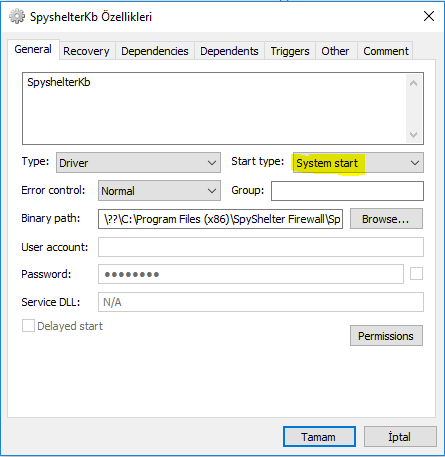Cancel with the İptal button
Image resolution: width=445 pixels, height=457 pixels.
[x=400, y=436]
